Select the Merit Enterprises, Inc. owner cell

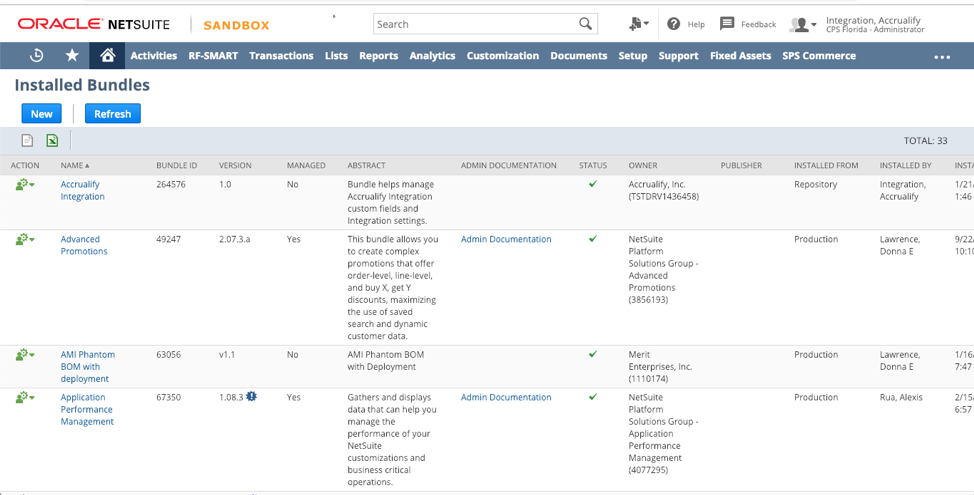660,366
